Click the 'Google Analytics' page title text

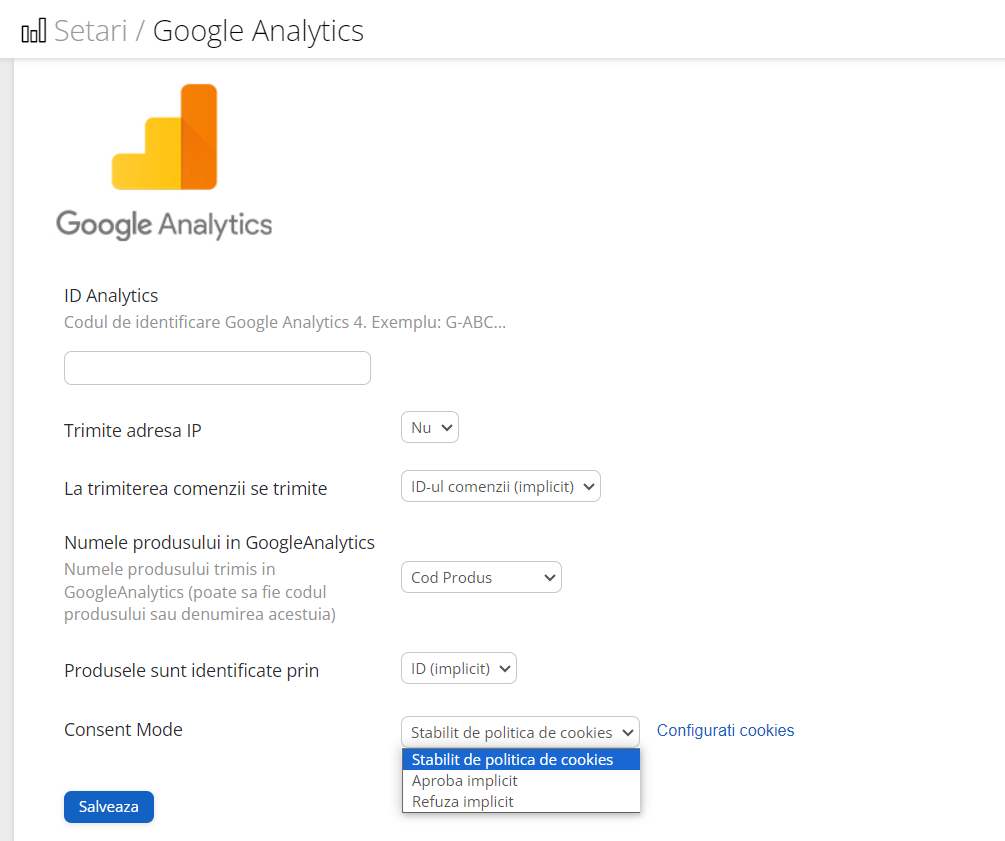[258, 31]
